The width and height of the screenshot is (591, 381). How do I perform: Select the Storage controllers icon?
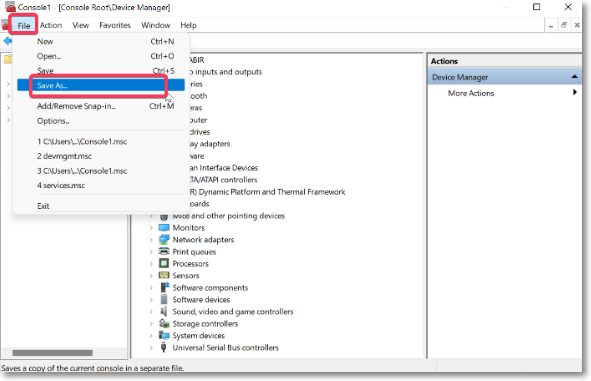164,323
